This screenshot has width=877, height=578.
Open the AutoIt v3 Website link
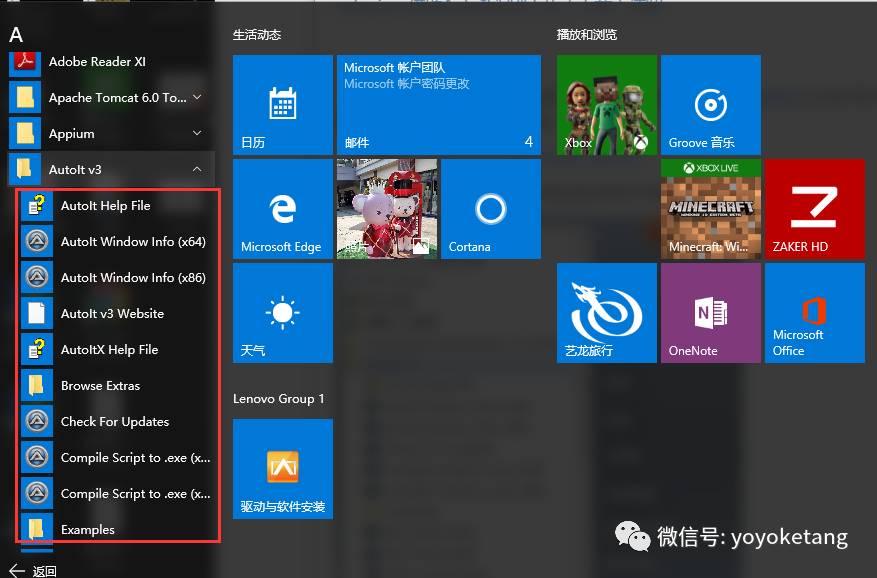click(x=112, y=314)
